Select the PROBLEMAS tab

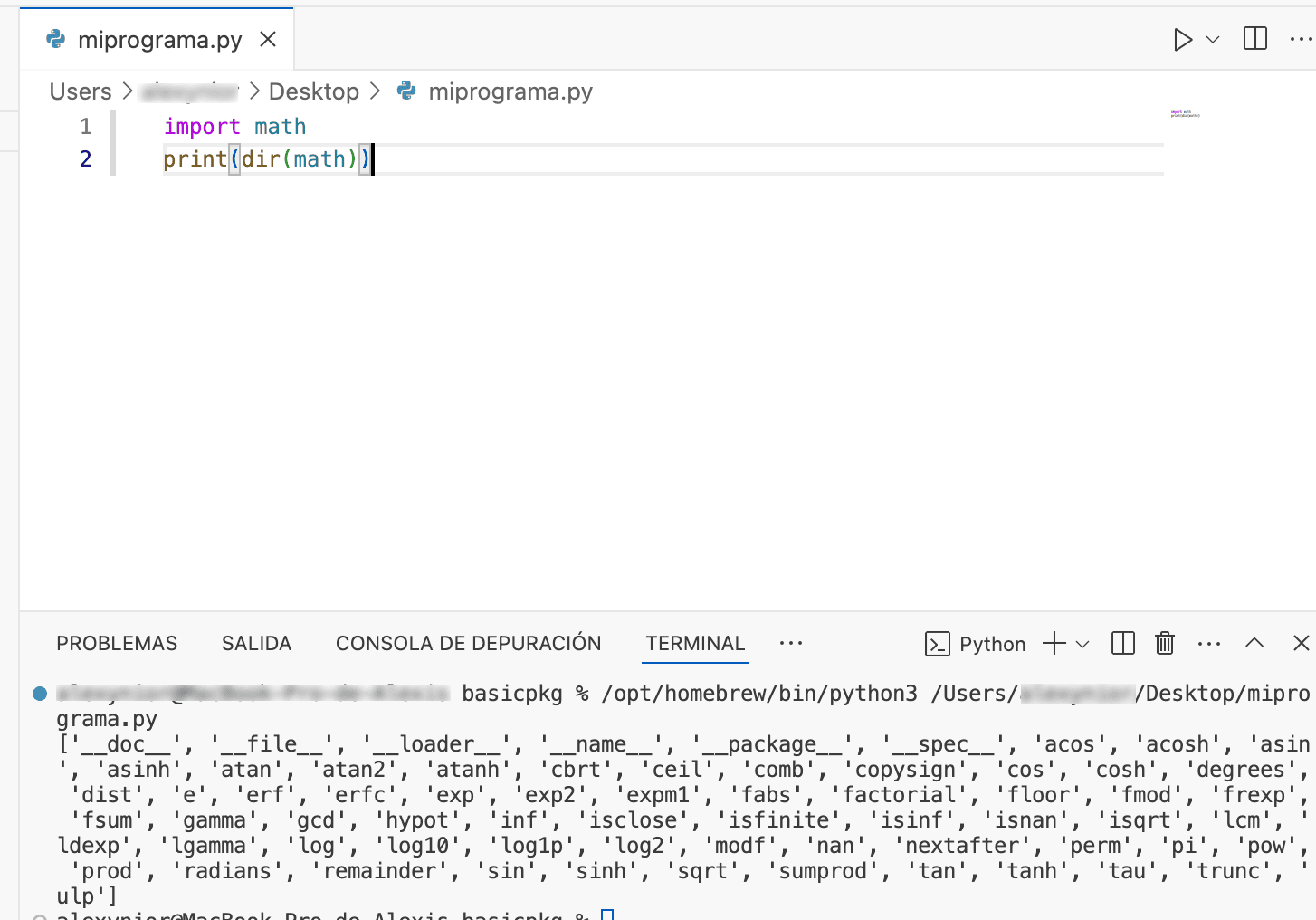point(117,643)
